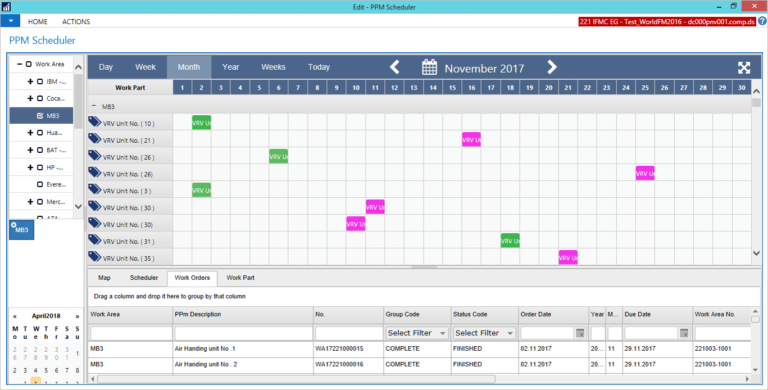Expand the Merc... tree node
This screenshot has width=768, height=390.
point(30,202)
